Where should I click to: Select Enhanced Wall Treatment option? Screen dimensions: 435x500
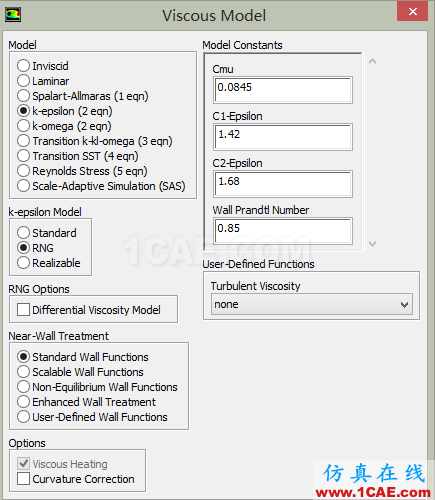pyautogui.click(x=23, y=402)
